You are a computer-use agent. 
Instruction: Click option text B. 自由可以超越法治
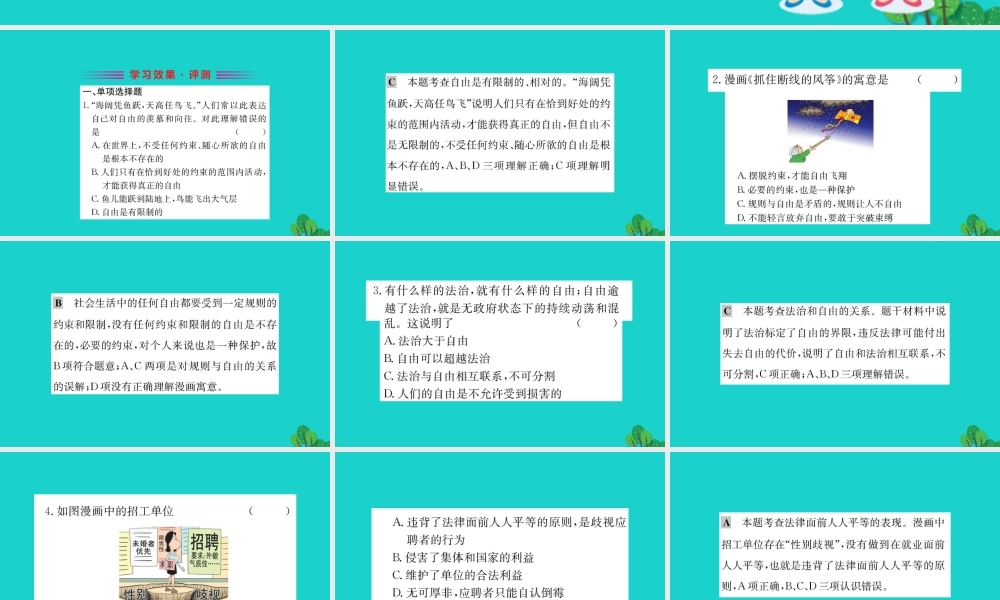[x=437, y=358]
